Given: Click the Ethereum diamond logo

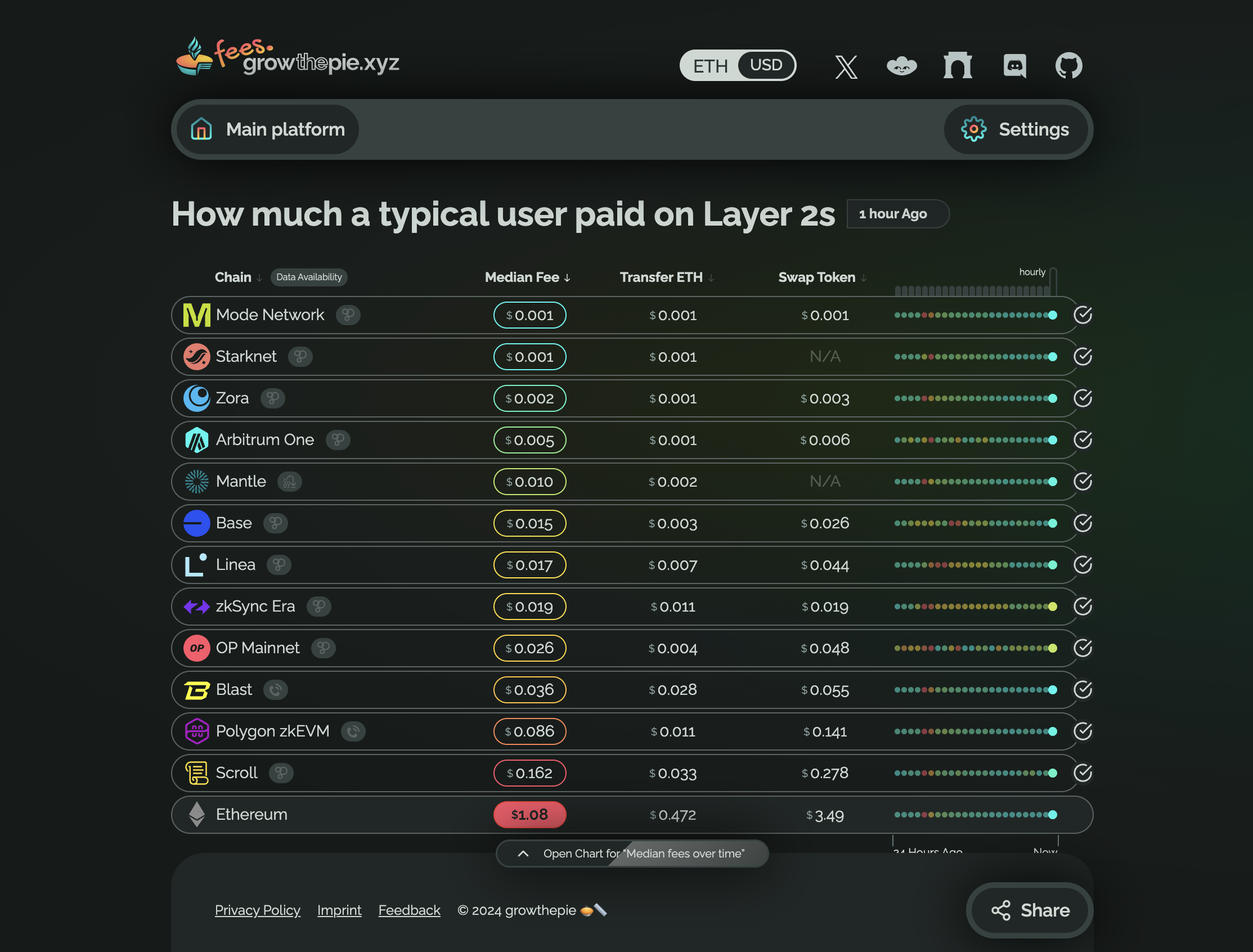Looking at the screenshot, I should (x=197, y=815).
